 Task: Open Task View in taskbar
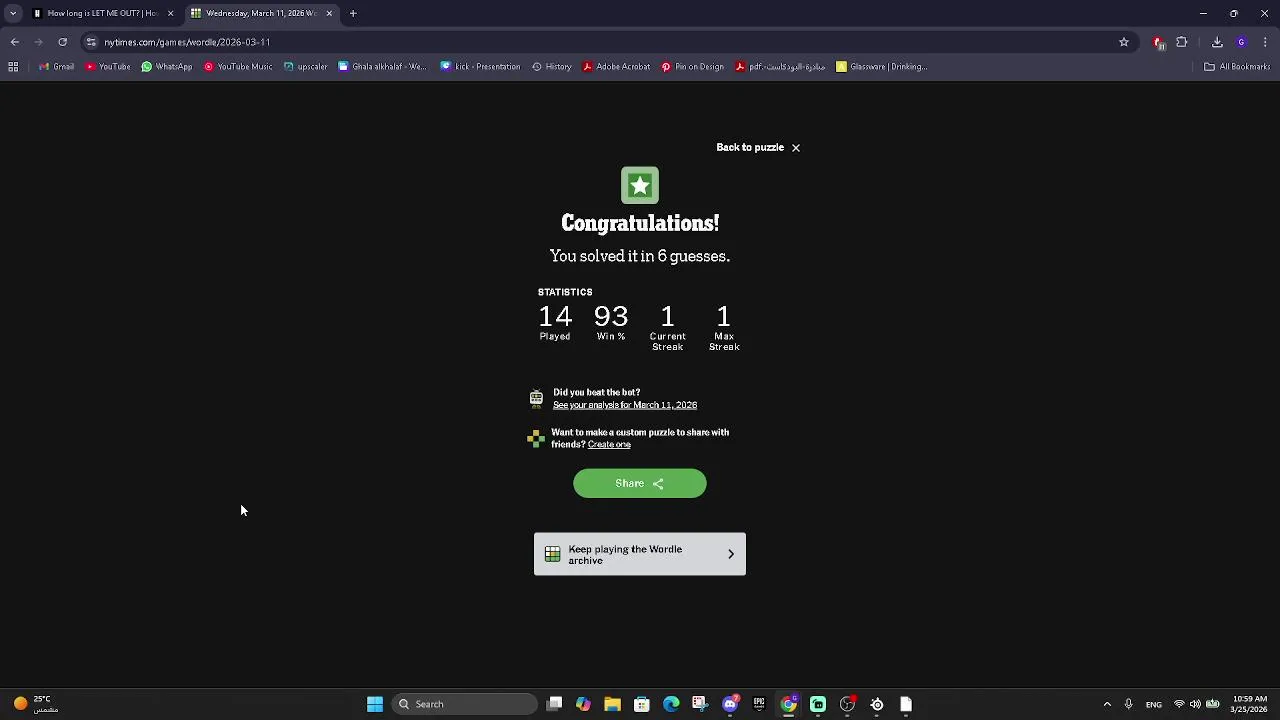coord(555,705)
